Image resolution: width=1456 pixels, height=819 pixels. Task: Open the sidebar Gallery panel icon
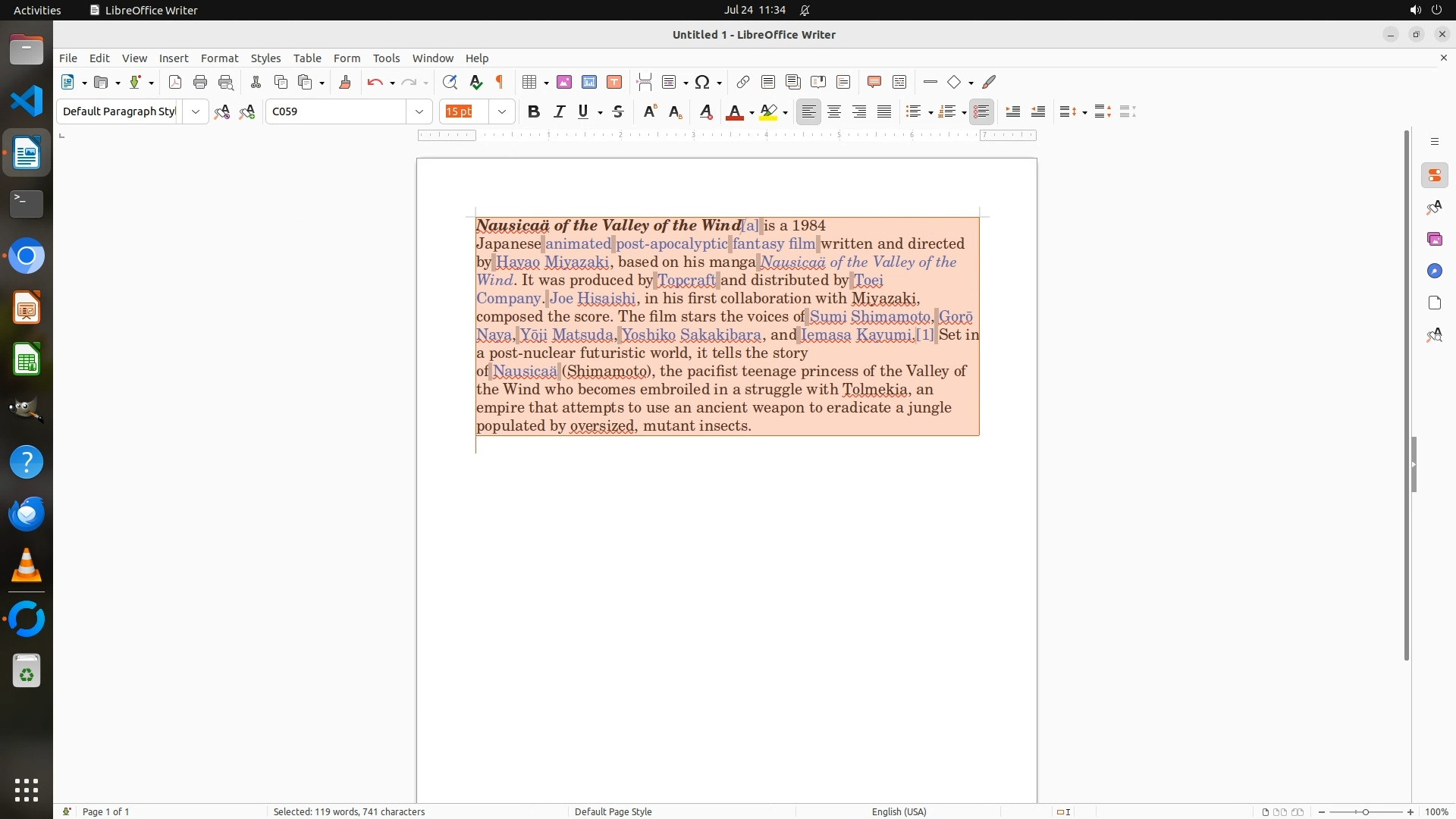click(1434, 240)
